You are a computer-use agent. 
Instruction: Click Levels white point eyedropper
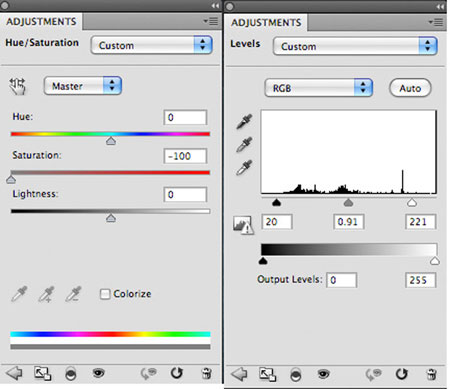click(244, 167)
